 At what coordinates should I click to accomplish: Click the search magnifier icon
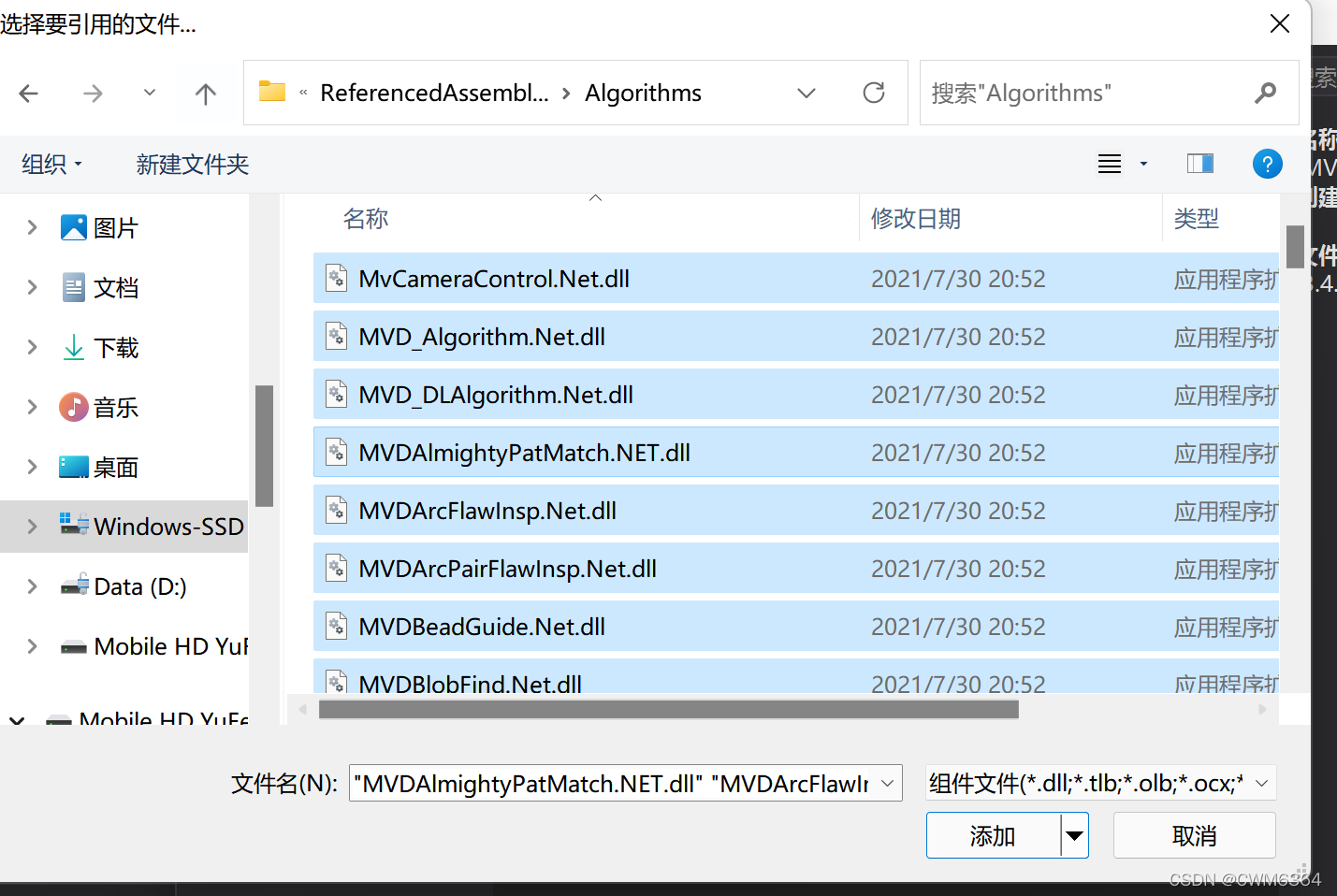(1266, 93)
